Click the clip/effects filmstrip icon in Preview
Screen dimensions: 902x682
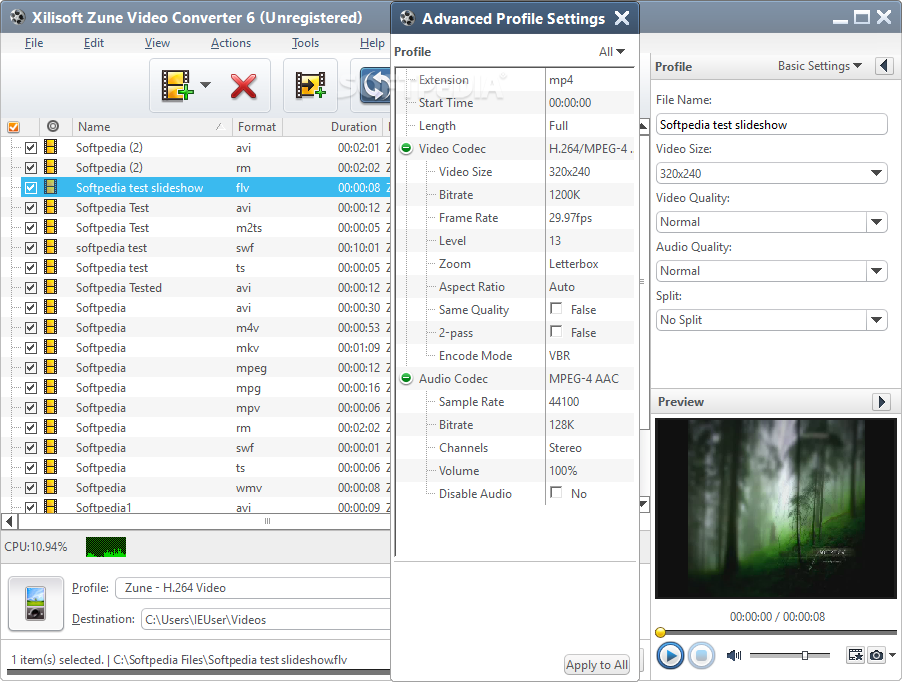(855, 655)
